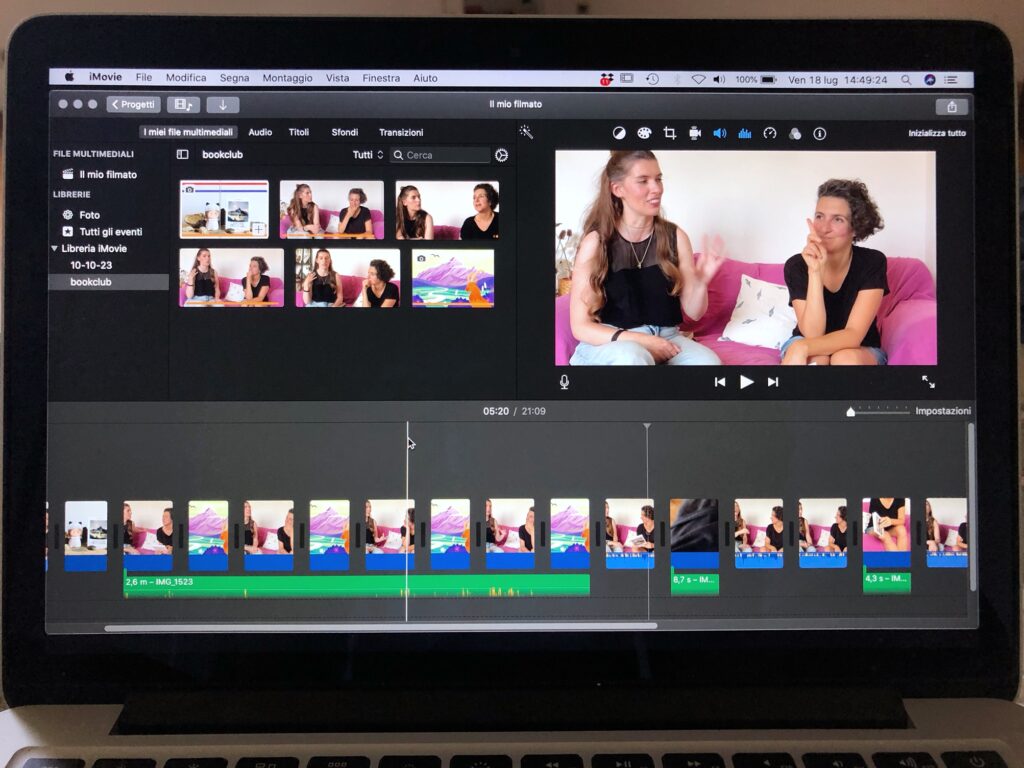Open the Vista menu
The width and height of the screenshot is (1024, 768).
pos(337,78)
